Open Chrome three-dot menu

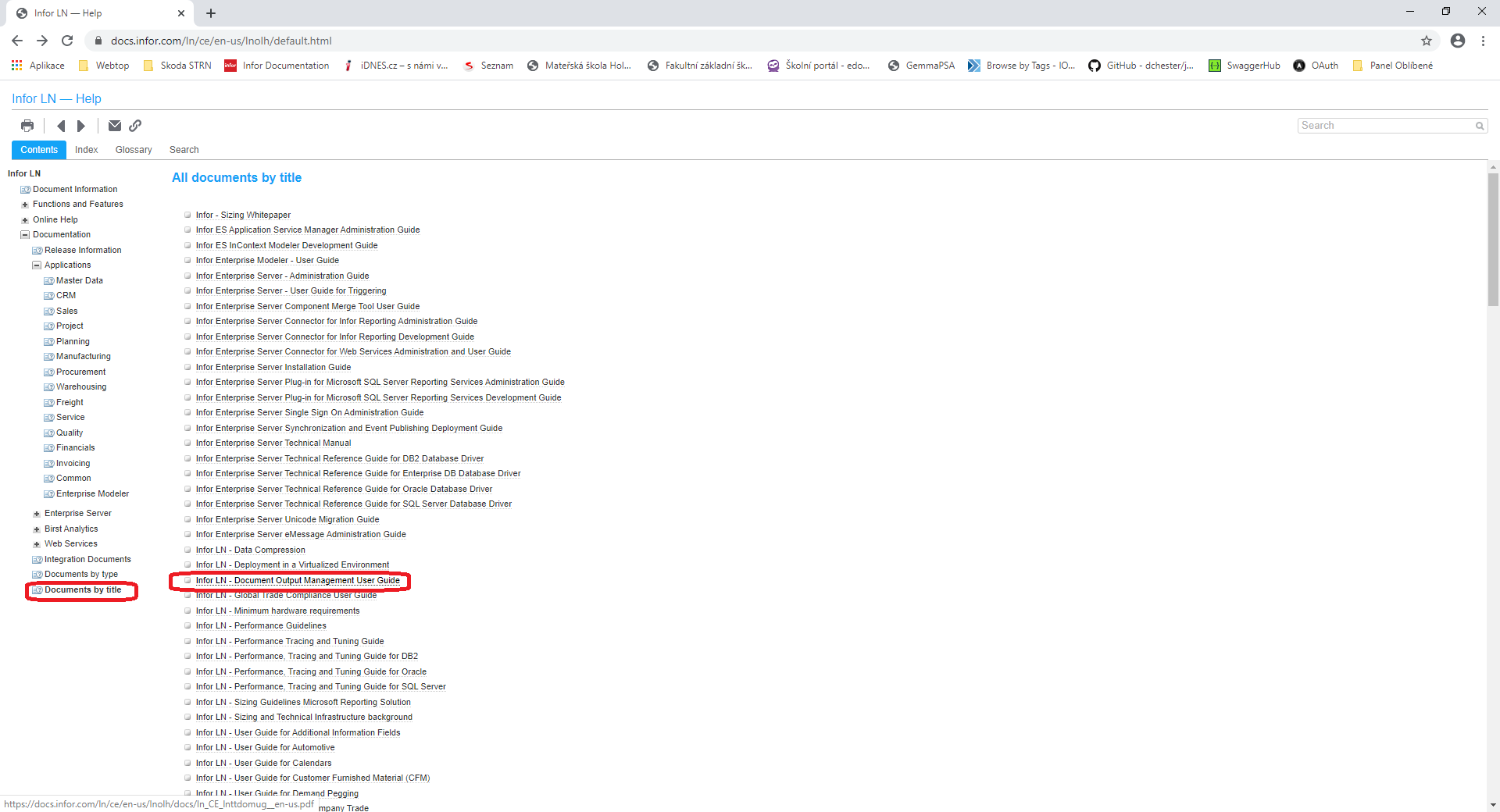(x=1483, y=41)
